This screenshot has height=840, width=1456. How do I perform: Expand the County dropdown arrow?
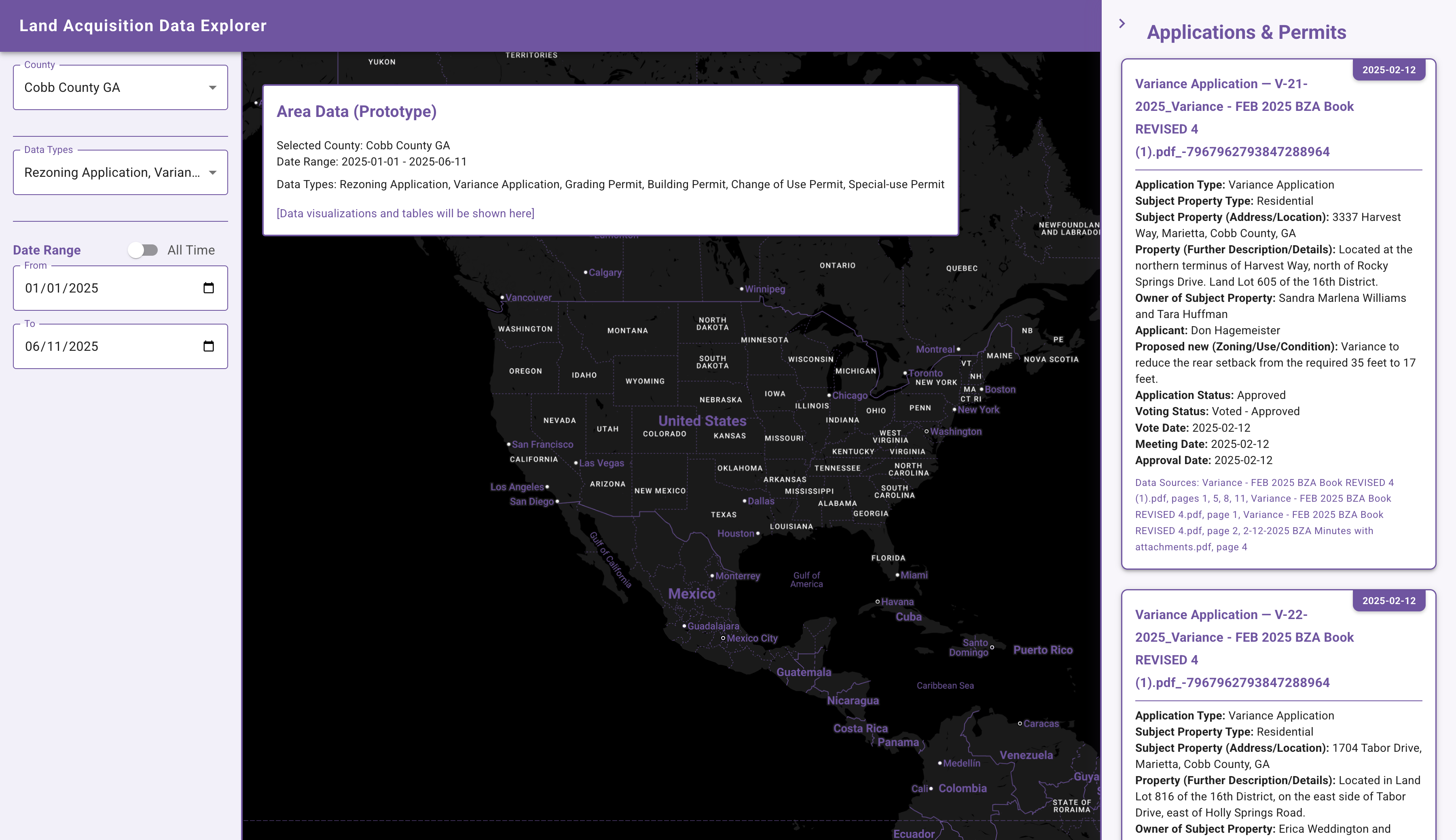[x=213, y=88]
